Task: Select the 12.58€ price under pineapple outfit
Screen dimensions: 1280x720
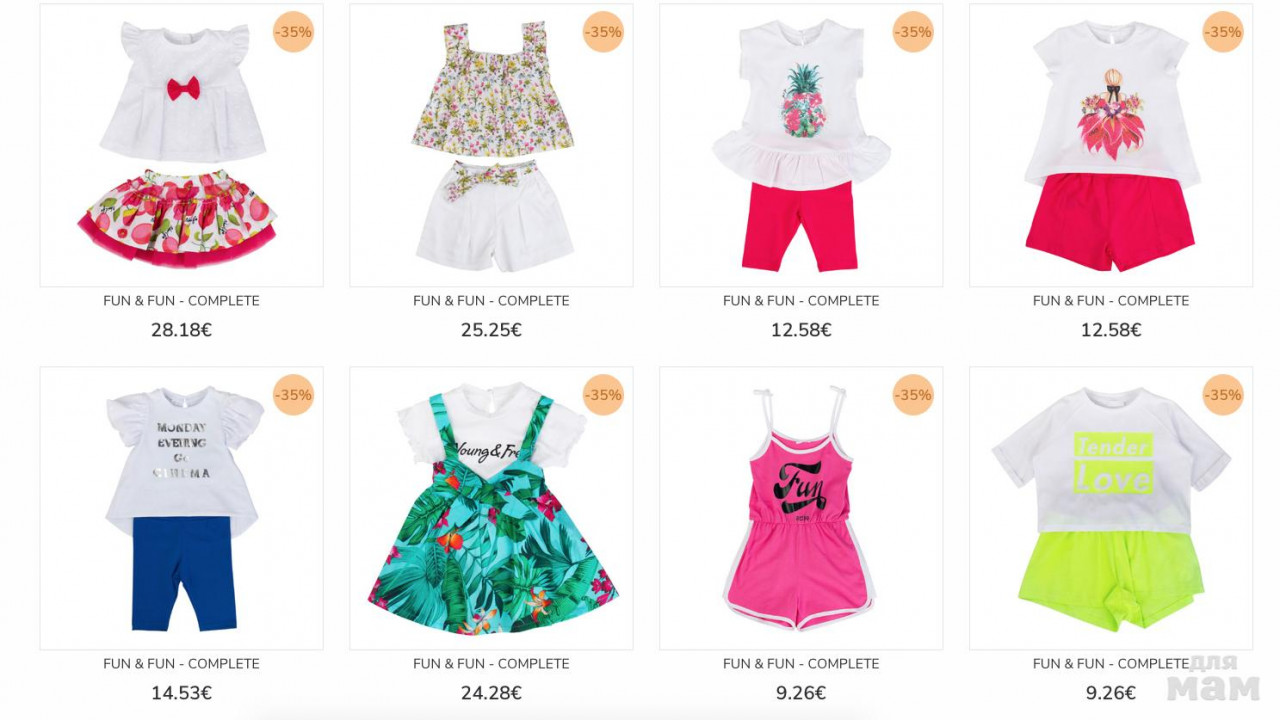Action: tap(801, 330)
